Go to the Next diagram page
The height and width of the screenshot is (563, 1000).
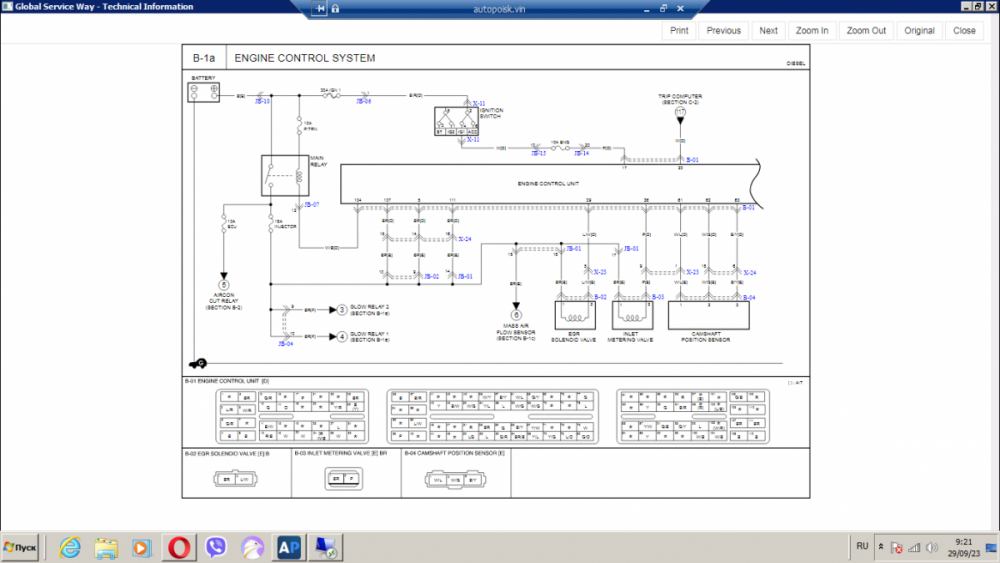click(768, 30)
